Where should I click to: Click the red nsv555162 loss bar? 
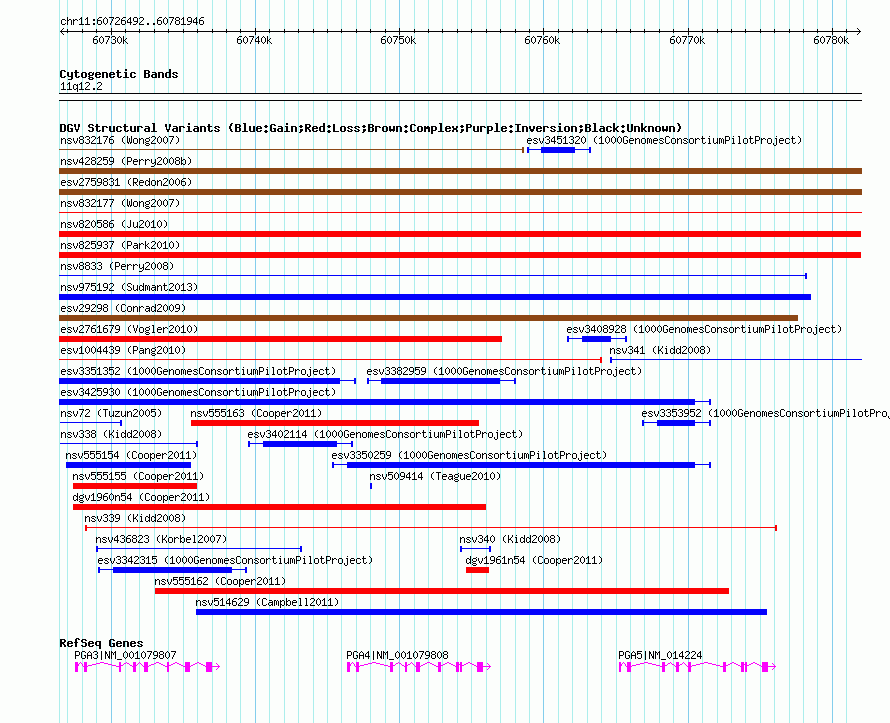442,591
